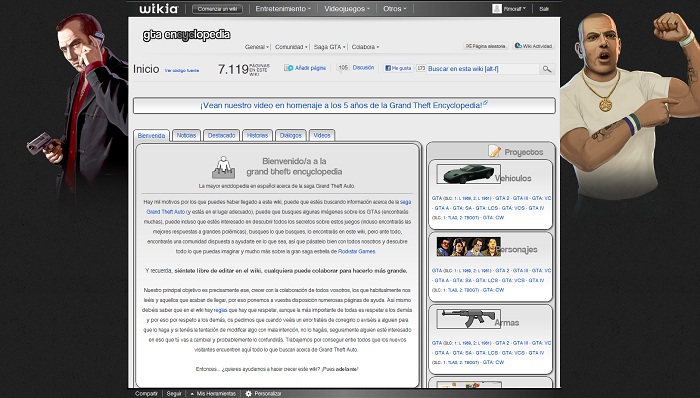Open Página aleatoria

click(x=486, y=46)
